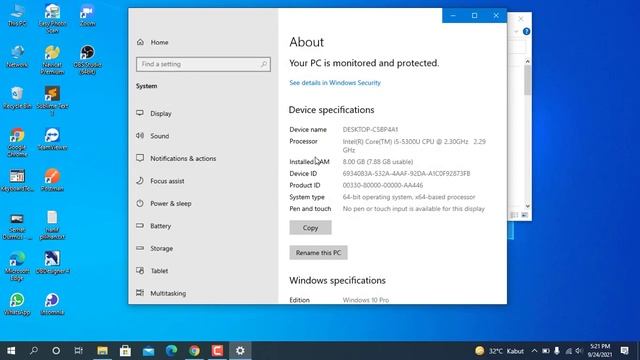Open Chrome from the taskbar
The height and width of the screenshot is (360, 640).
tap(194, 351)
